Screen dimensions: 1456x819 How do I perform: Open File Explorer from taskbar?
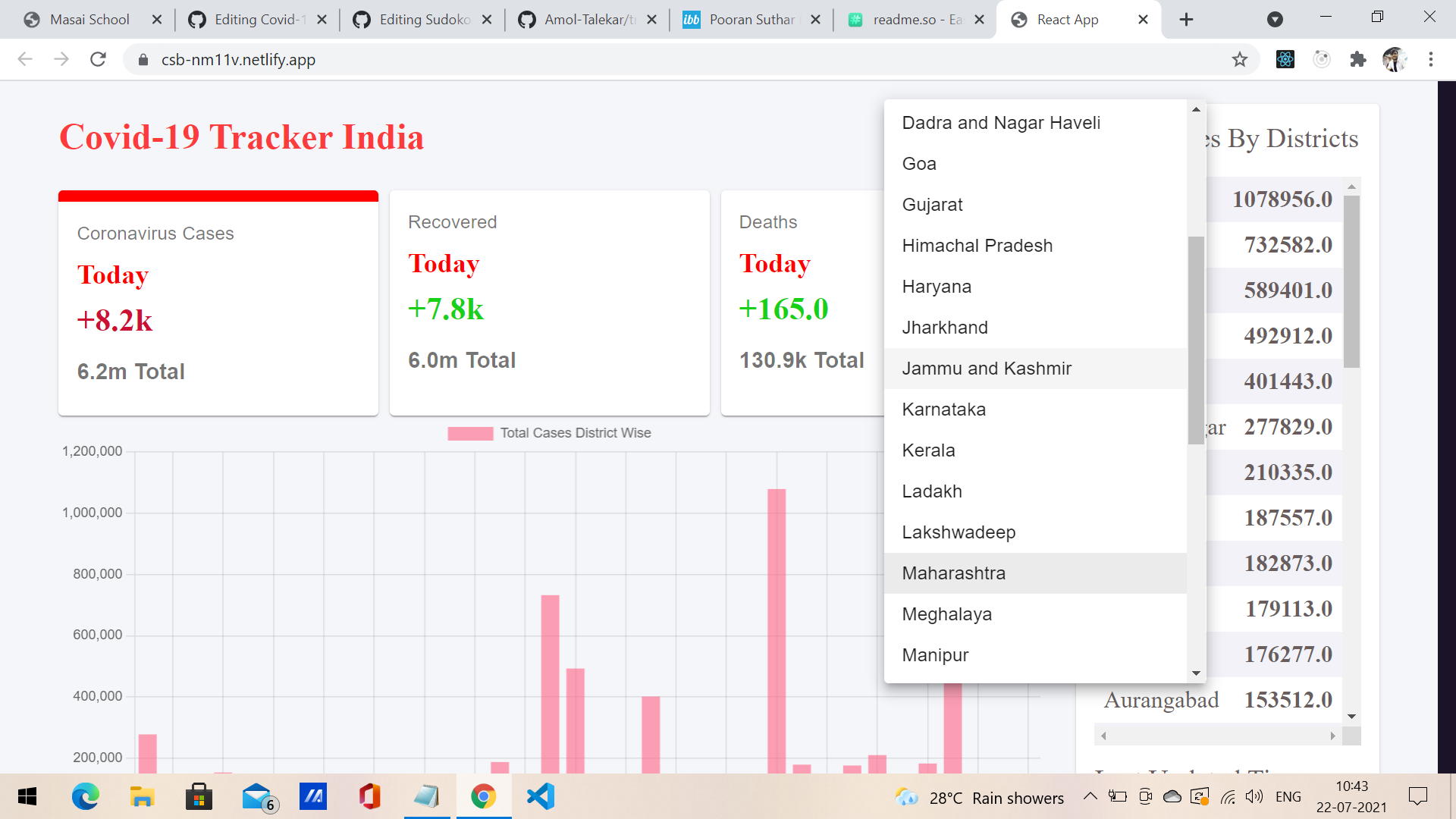[142, 797]
